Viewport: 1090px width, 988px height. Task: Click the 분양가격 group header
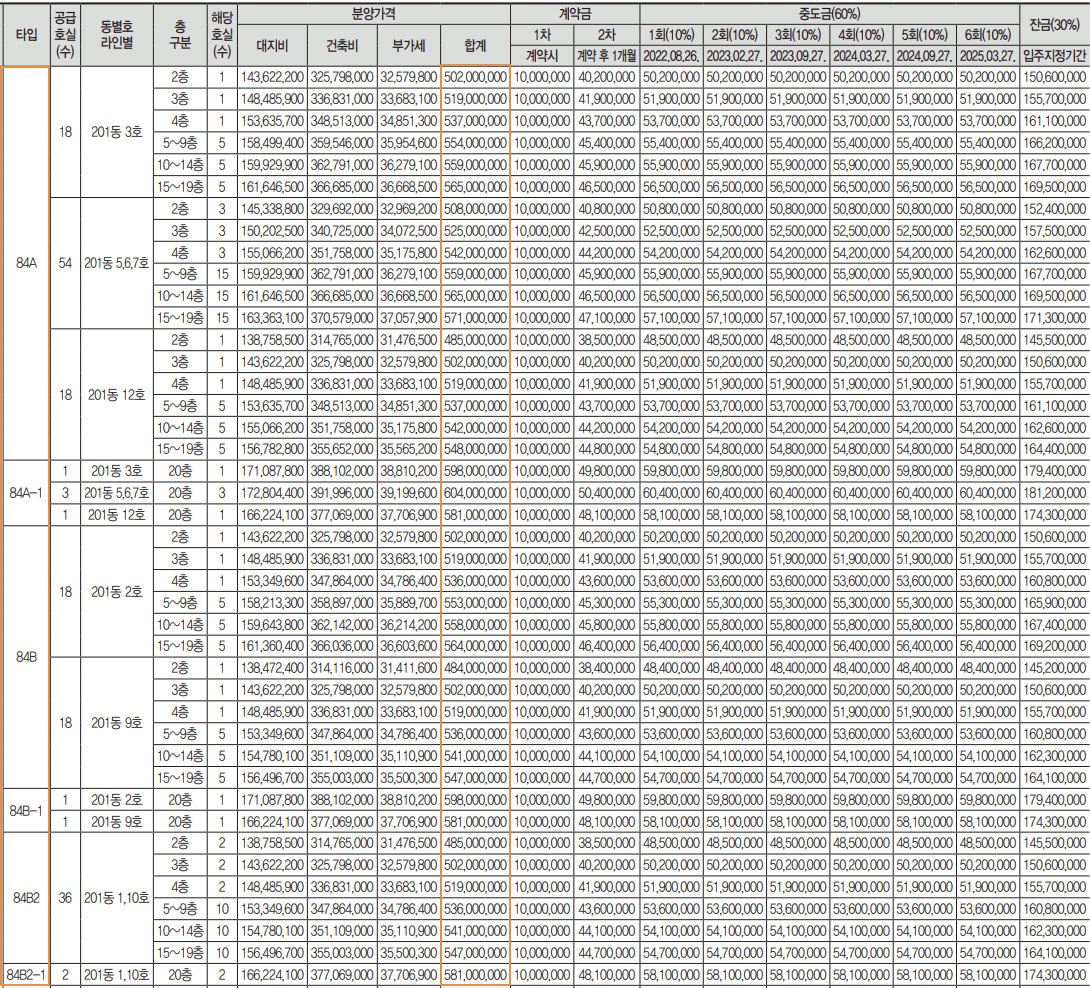coord(374,14)
